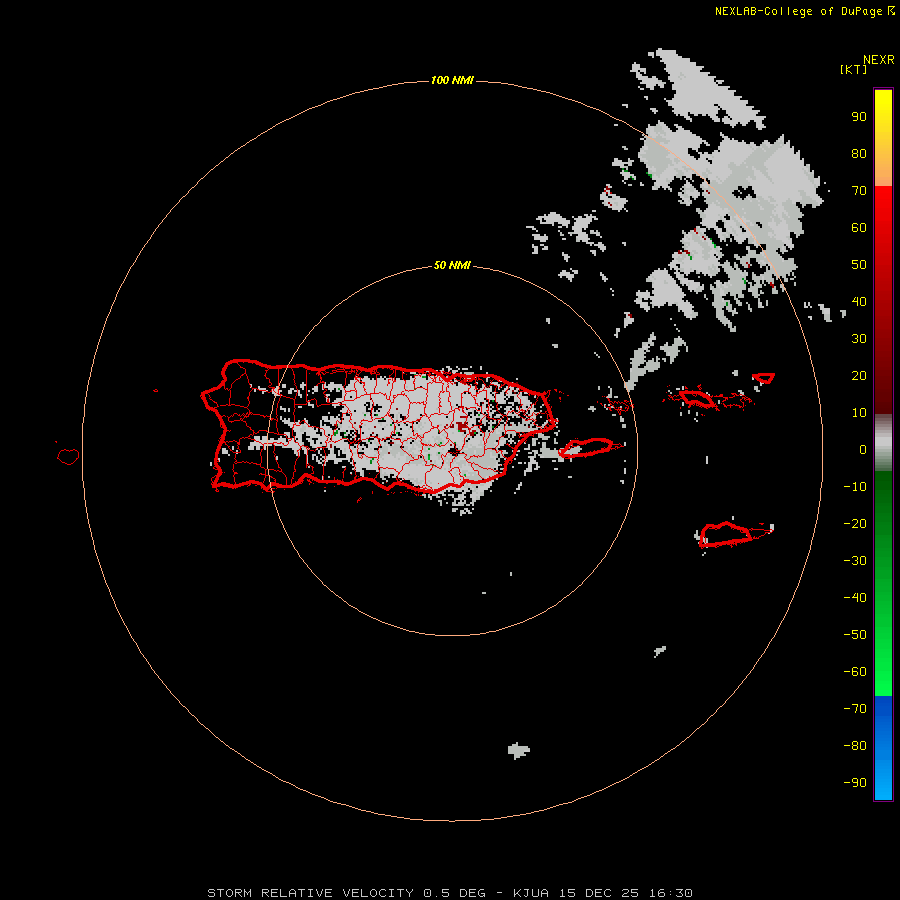Click the 0 value on the velocity scale
The image size is (900, 900).
[863, 450]
